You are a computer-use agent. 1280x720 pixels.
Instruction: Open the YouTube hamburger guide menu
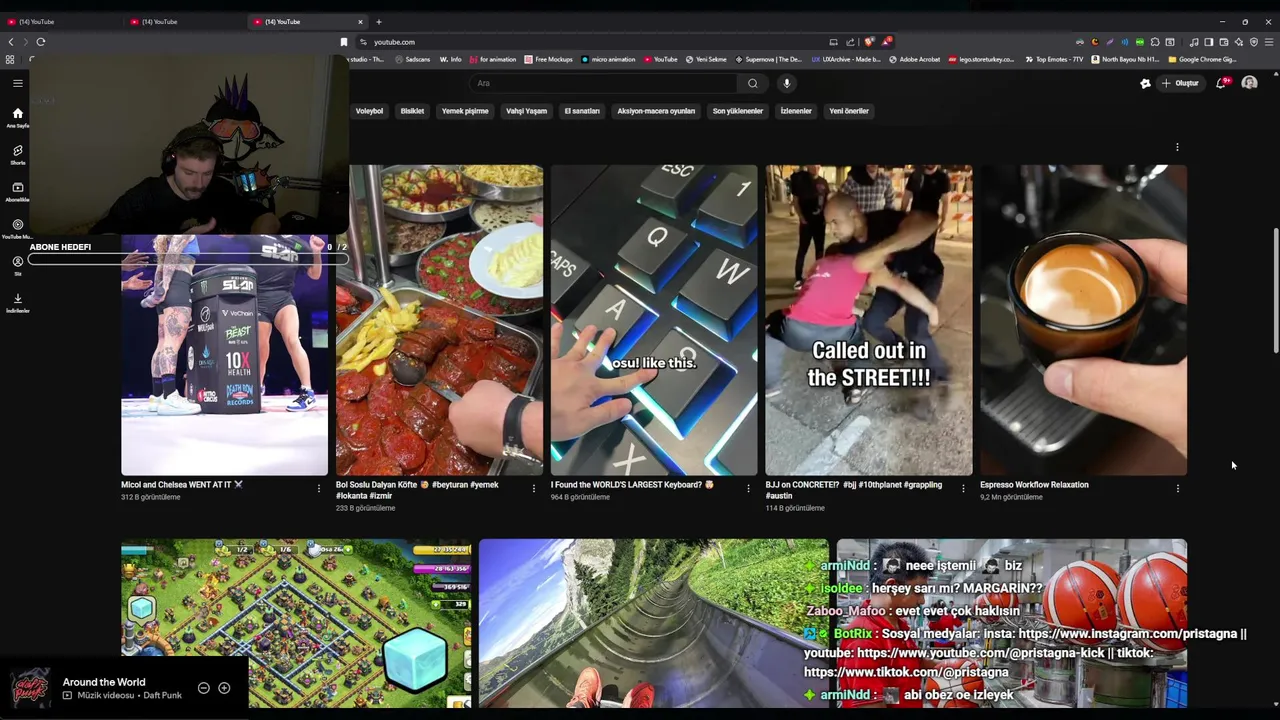[x=17, y=83]
